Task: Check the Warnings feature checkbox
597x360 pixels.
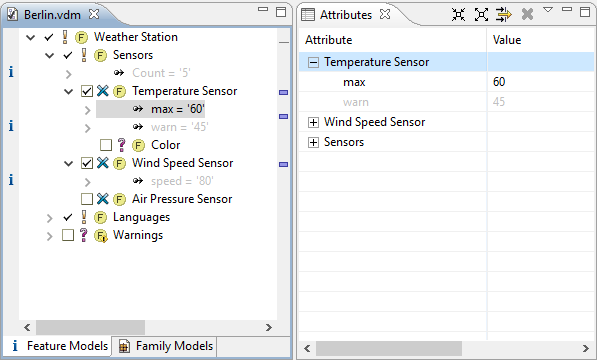Action: [x=68, y=235]
